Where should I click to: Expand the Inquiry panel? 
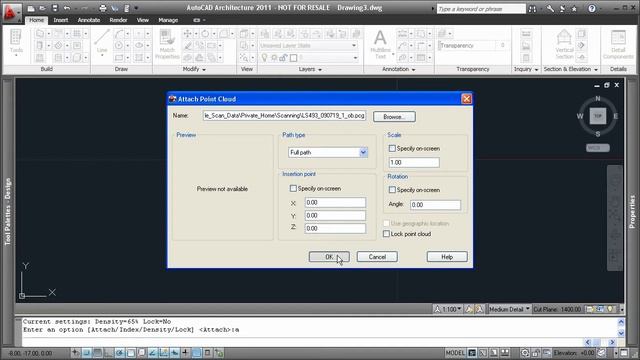click(526, 69)
